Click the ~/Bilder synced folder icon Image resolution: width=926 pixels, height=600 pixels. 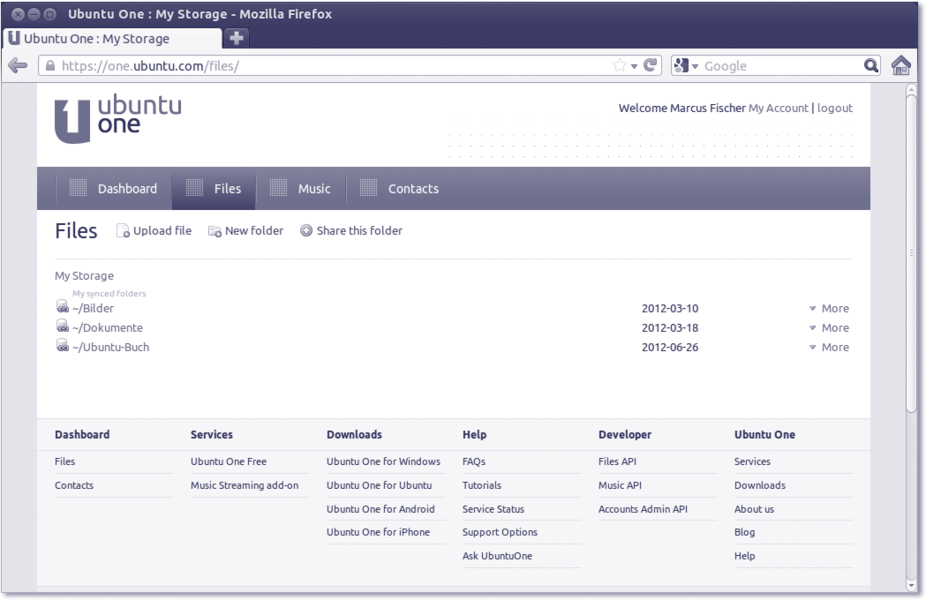coord(62,308)
